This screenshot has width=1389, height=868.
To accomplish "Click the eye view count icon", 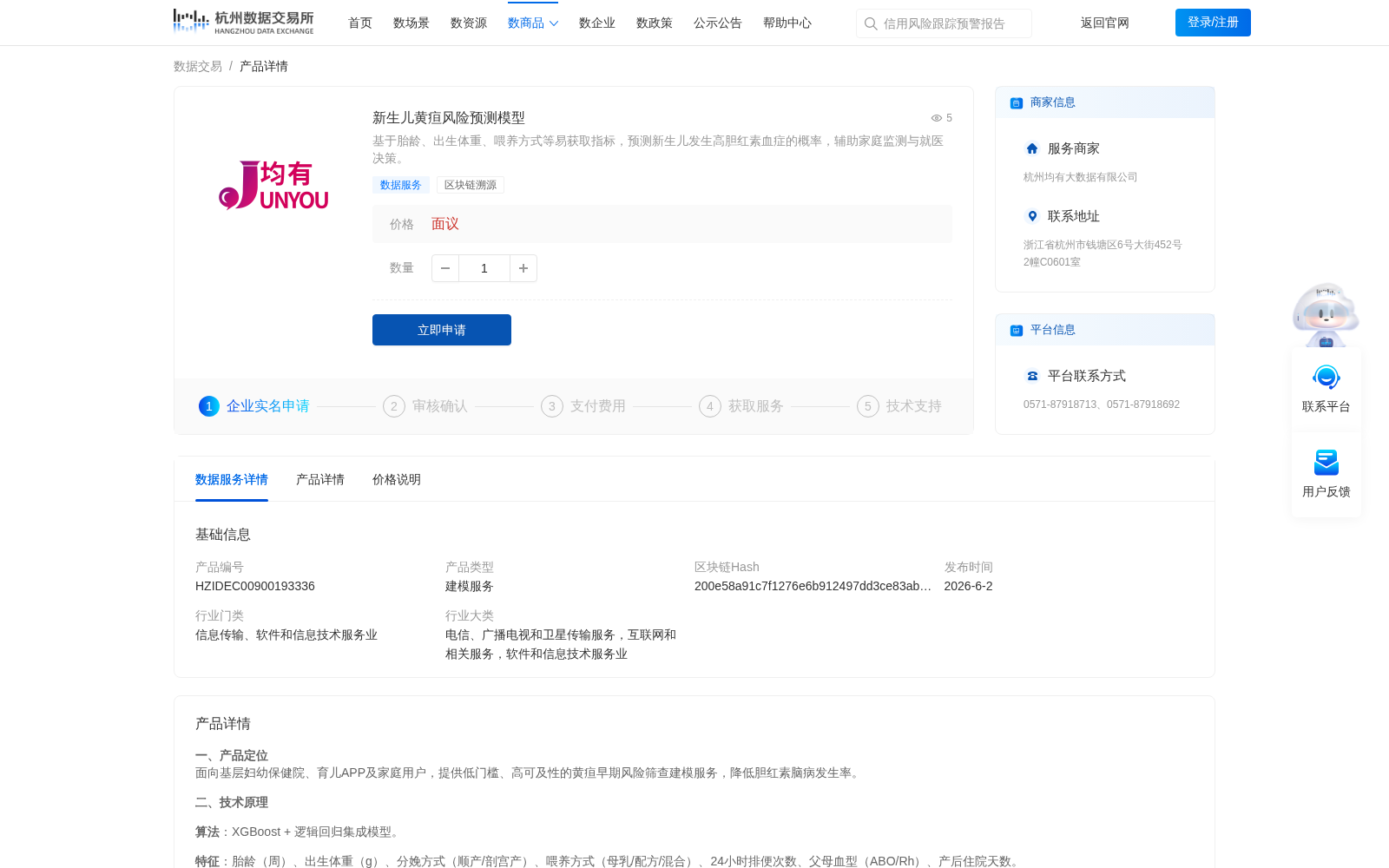I will coord(937,118).
